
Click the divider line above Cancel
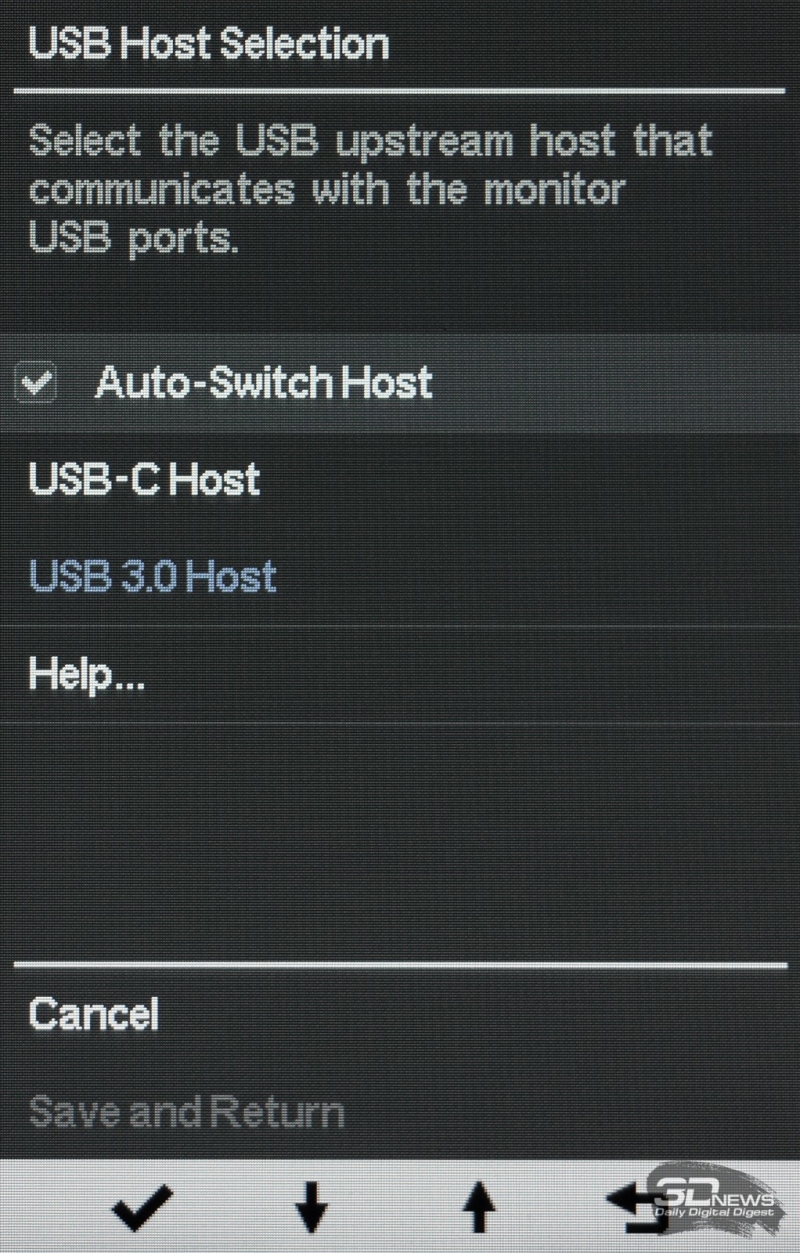[400, 967]
